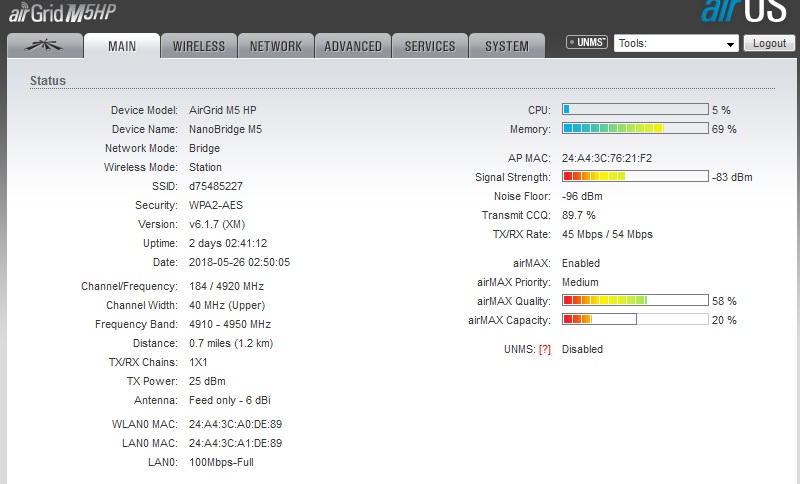Click noise floor value -96 dBm
Image resolution: width=800 pixels, height=484 pixels.
click(582, 196)
